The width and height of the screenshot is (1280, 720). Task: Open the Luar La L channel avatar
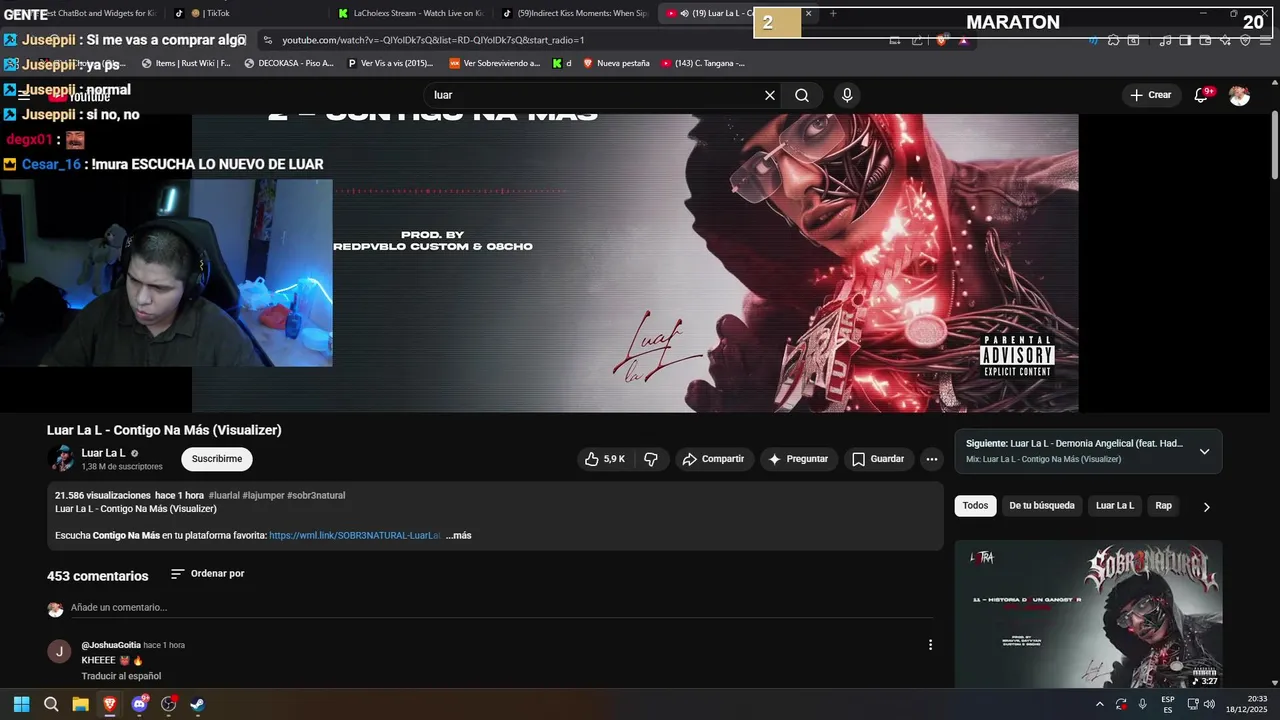62,459
